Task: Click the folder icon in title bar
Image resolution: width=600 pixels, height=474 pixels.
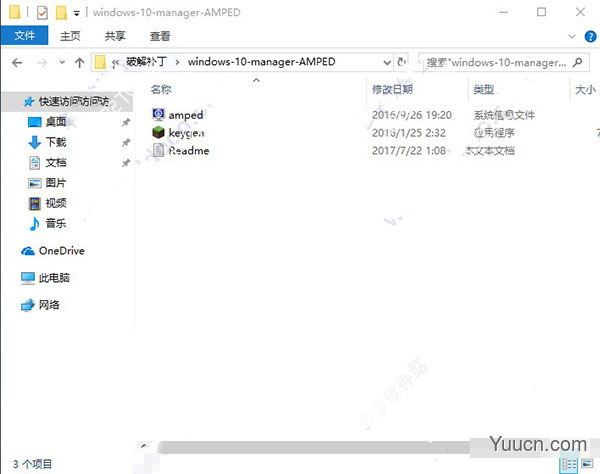Action: (x=15, y=12)
